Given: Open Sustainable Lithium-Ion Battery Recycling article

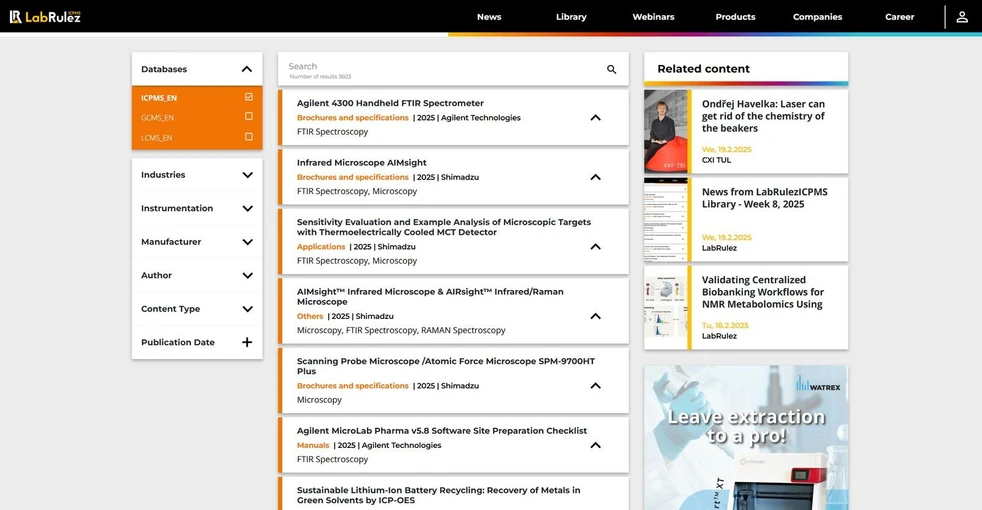Looking at the screenshot, I should pos(438,495).
